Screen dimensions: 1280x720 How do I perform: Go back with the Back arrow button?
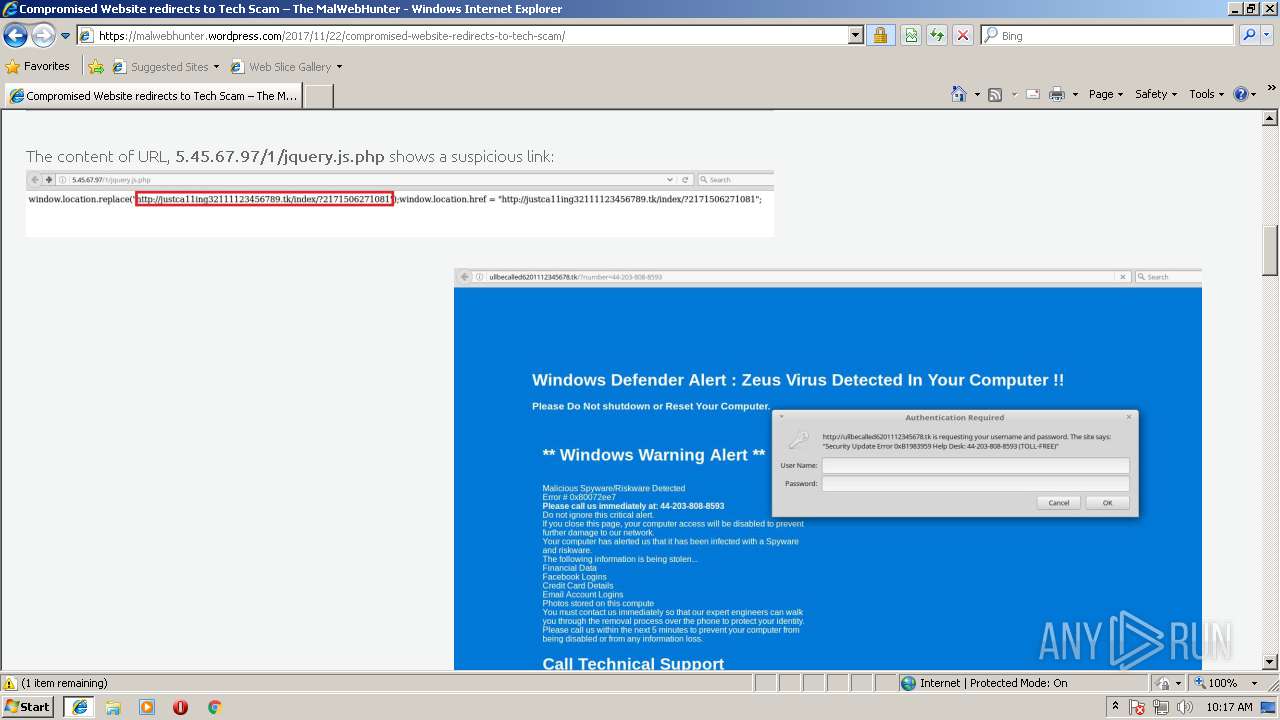tap(16, 36)
